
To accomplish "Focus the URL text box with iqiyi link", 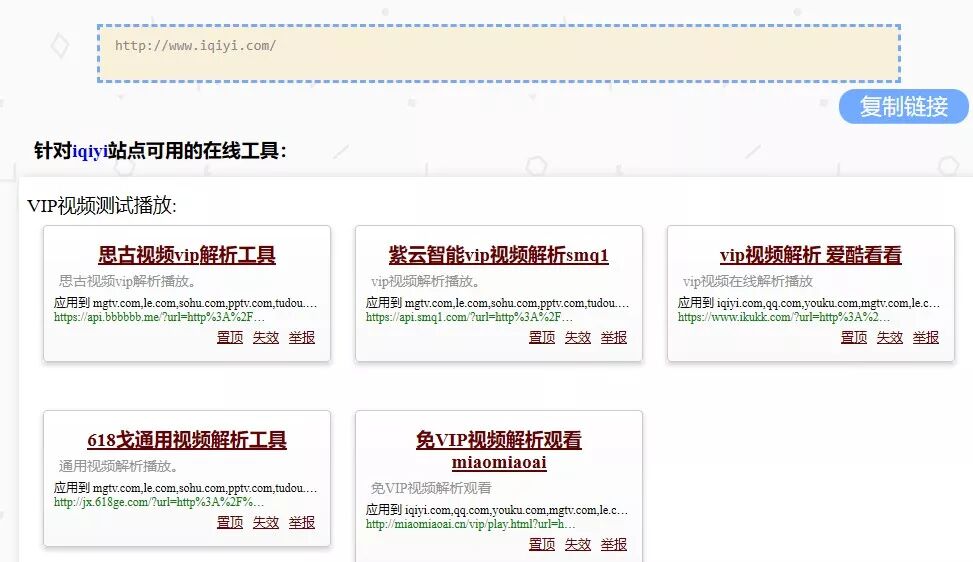I will 499,54.
